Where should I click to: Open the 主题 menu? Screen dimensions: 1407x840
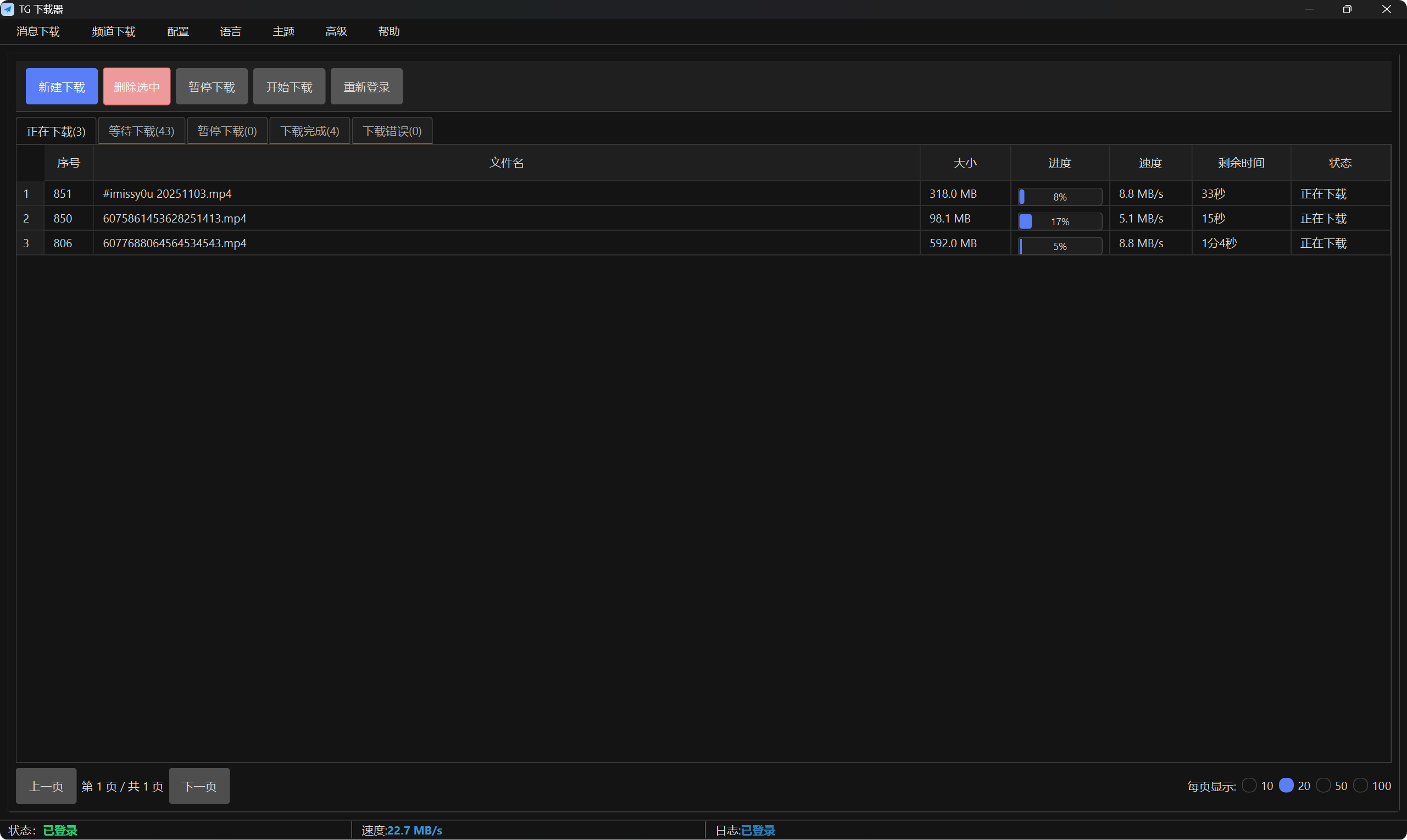click(x=283, y=31)
